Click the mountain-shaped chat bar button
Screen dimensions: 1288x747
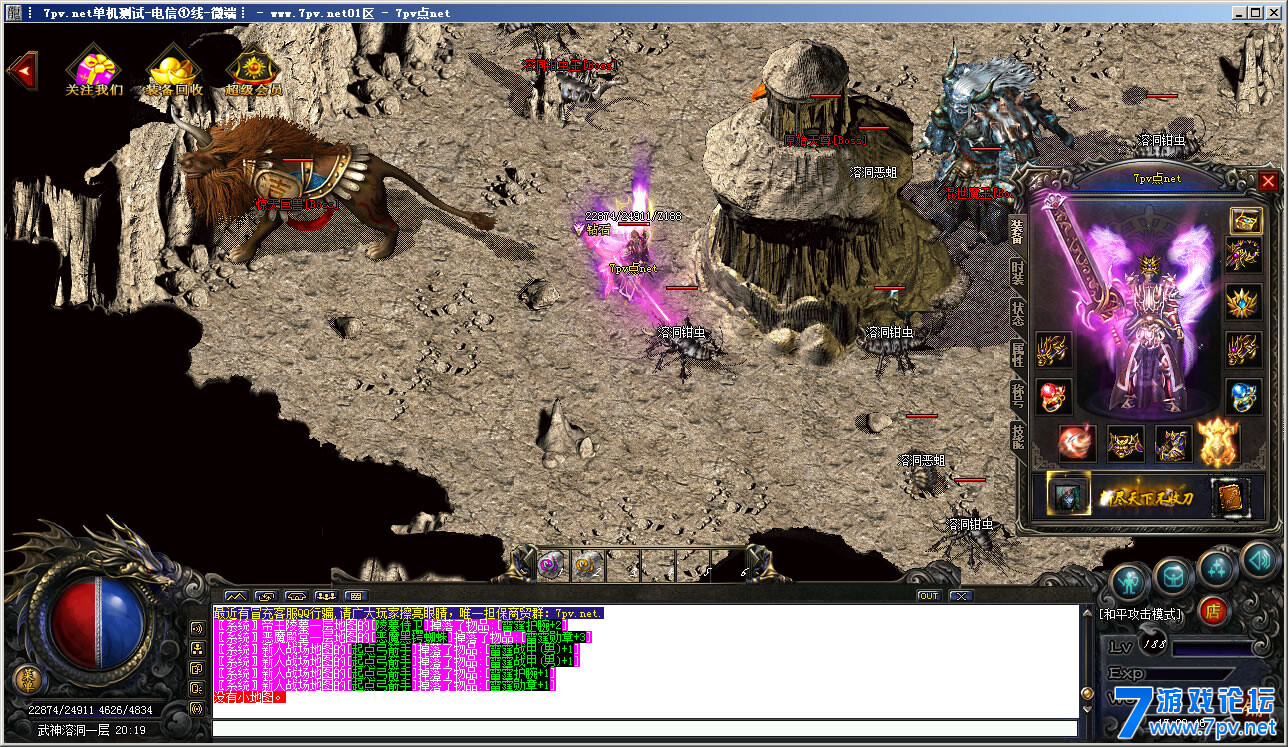236,596
